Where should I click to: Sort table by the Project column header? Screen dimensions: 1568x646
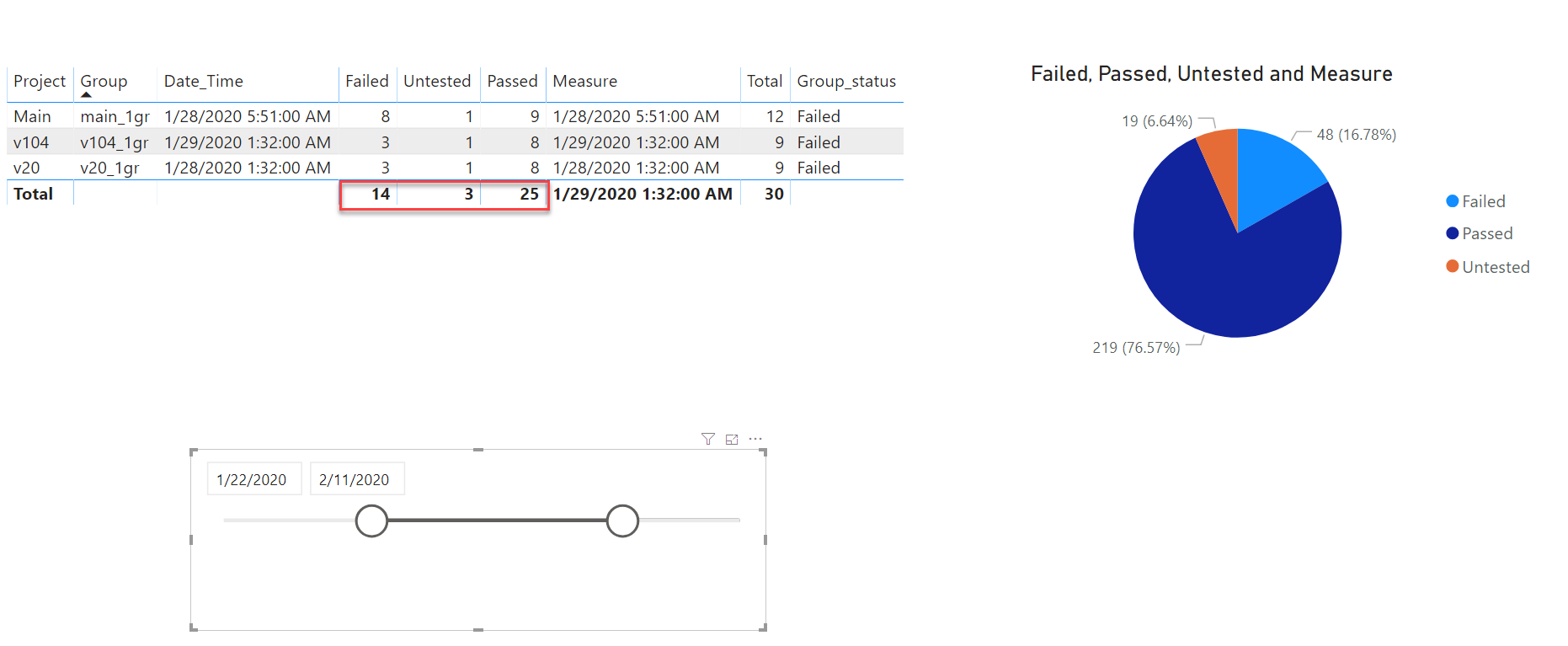click(40, 81)
